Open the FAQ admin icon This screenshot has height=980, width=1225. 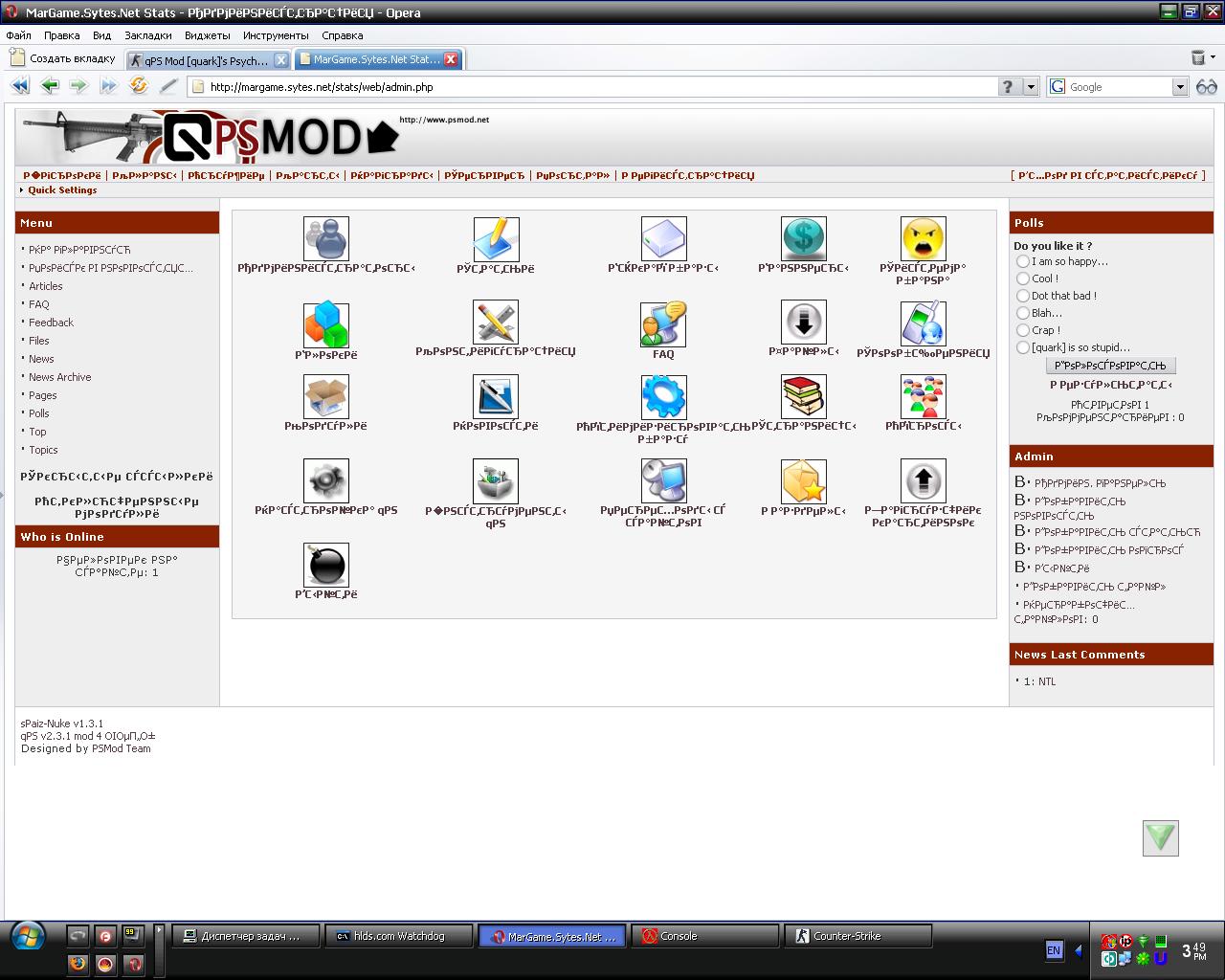664,324
